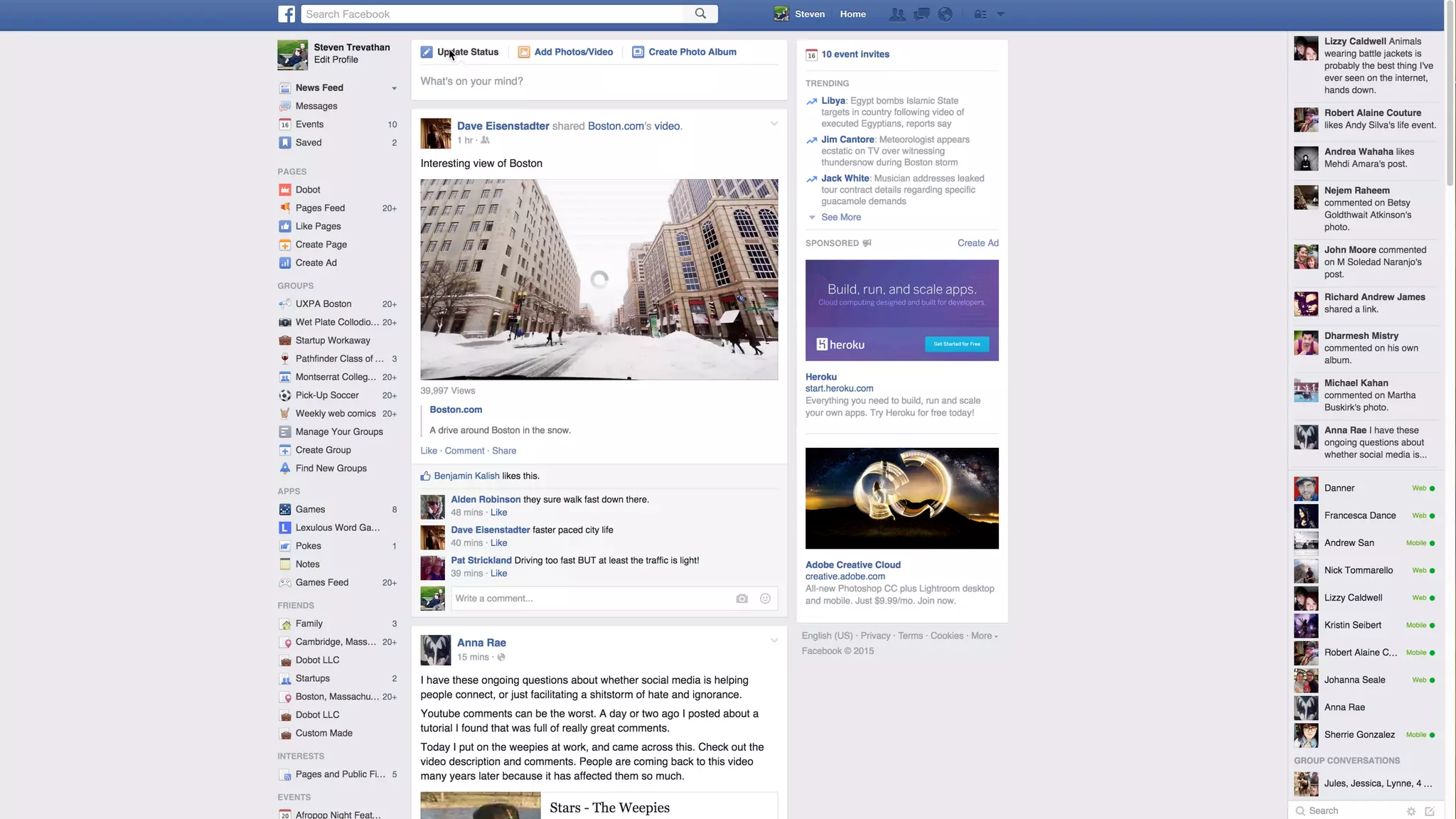Click the new message compose icon in chat
Screen dimensions: 1456x819
[1430, 811]
